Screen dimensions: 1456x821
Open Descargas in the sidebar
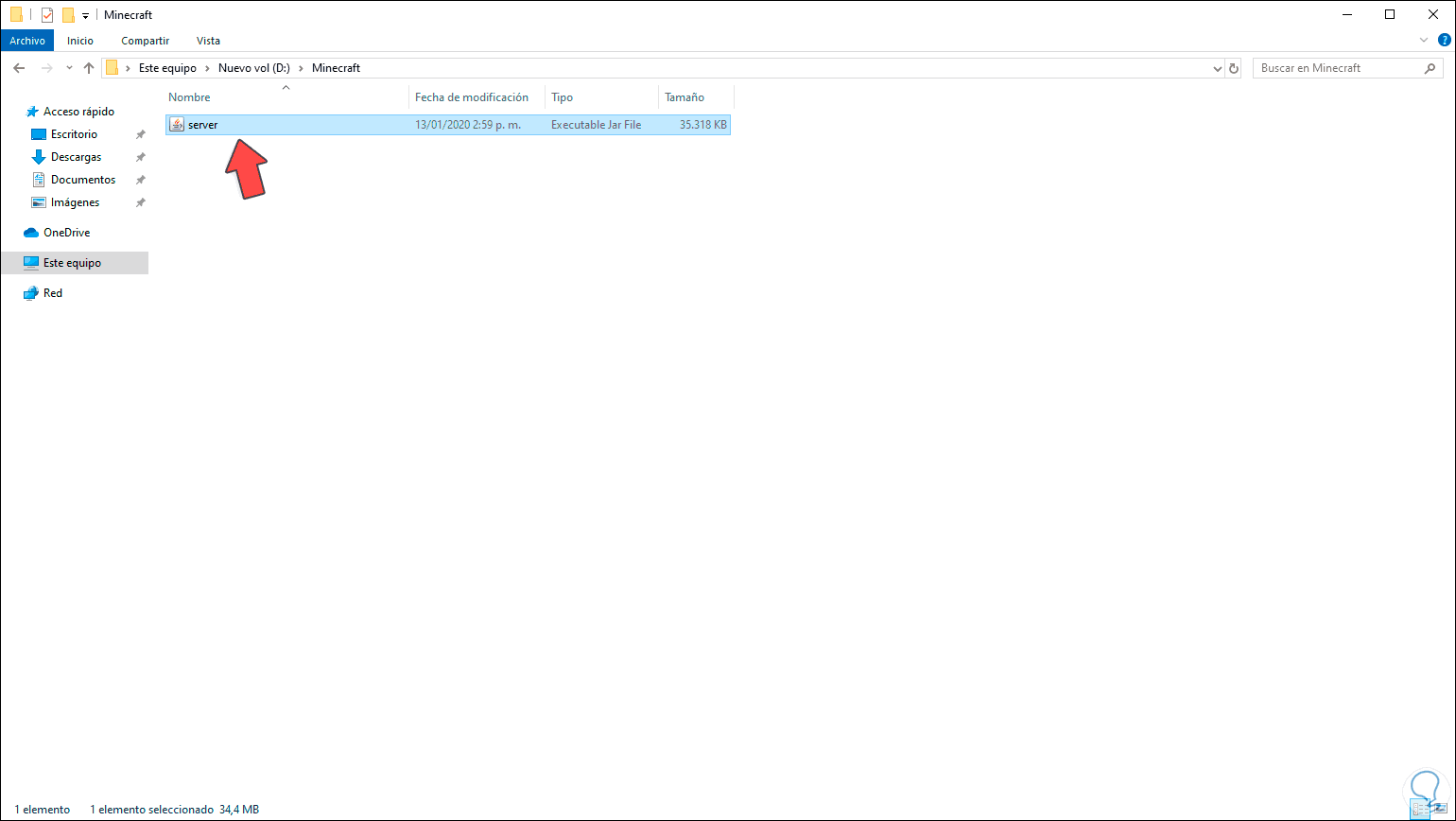(x=76, y=157)
